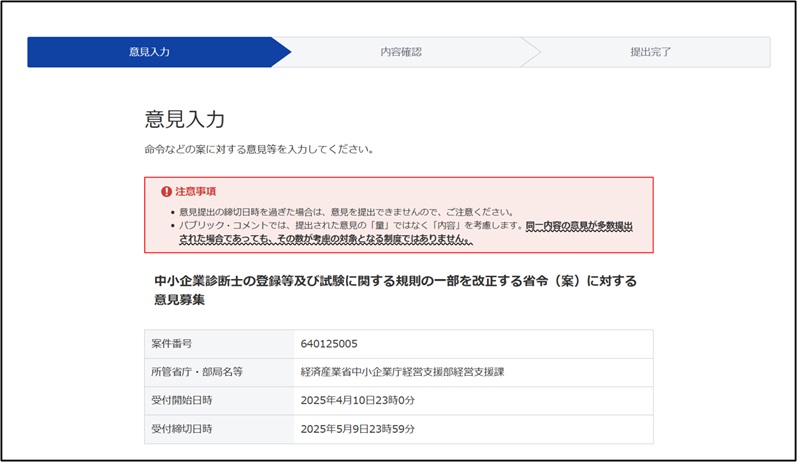
Task: Click the red warning icon beside 注意事項
Action: coord(166,192)
